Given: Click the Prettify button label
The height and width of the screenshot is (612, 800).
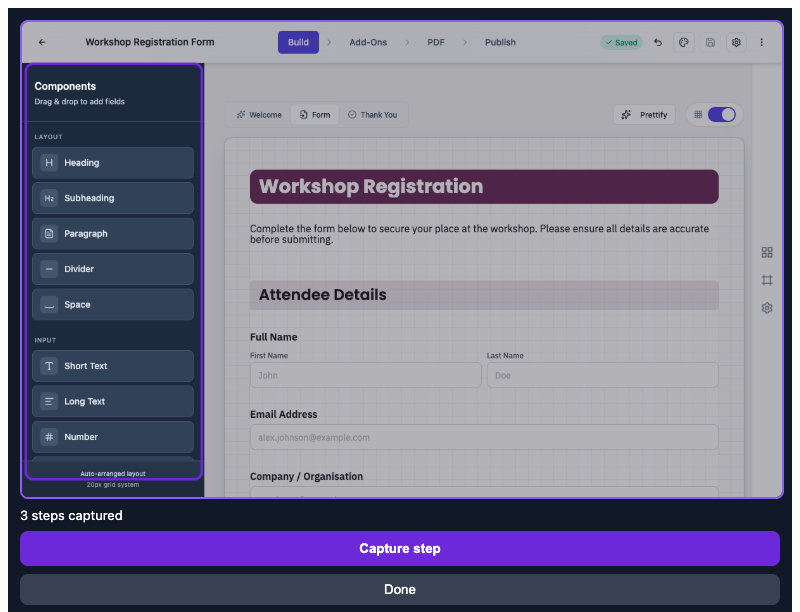Looking at the screenshot, I should [x=654, y=115].
